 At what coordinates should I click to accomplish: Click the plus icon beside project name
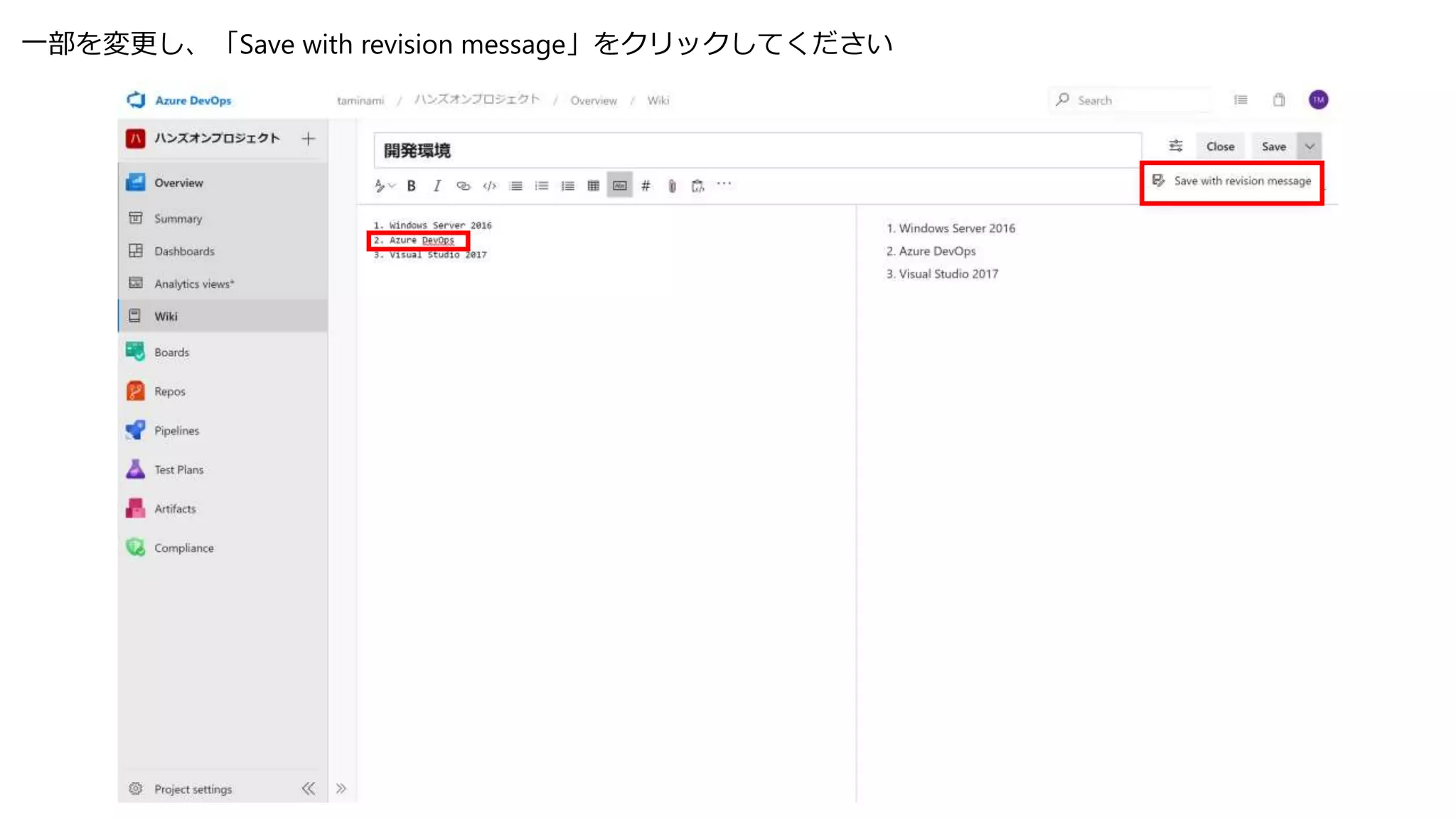tap(309, 139)
